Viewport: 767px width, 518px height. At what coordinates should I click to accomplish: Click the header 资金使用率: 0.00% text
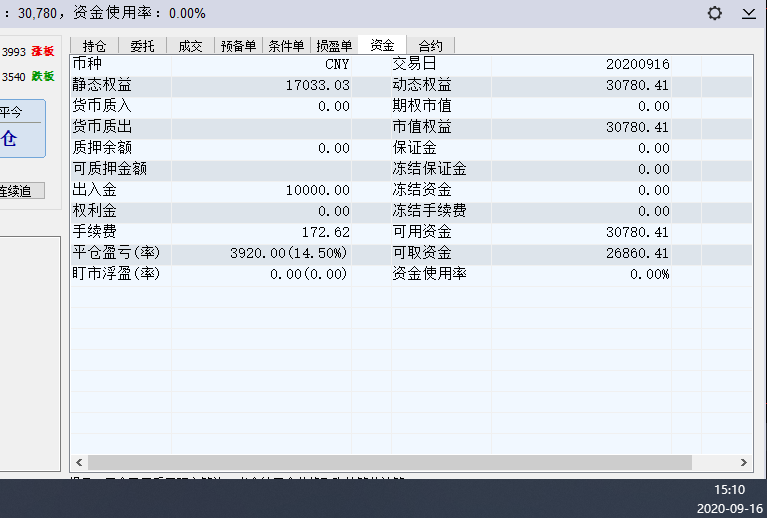coord(139,13)
